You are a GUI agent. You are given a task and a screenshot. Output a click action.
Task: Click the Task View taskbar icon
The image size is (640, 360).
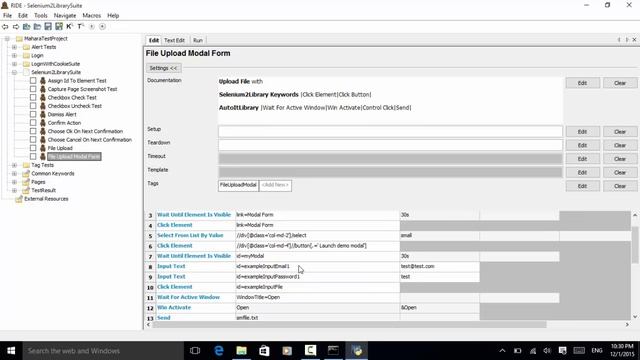(x=195, y=351)
